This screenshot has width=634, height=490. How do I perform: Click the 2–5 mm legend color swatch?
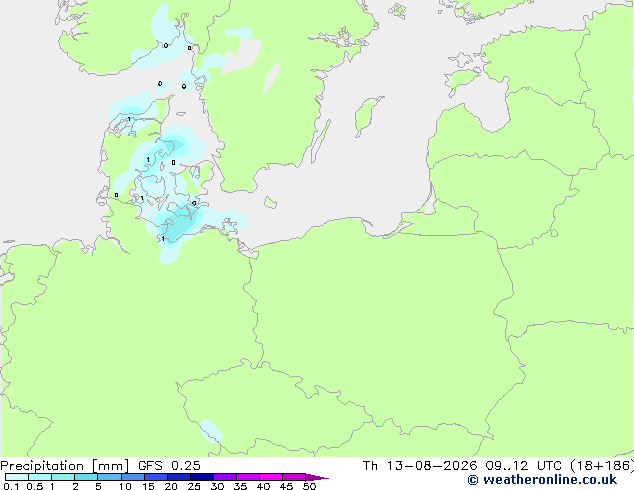pyautogui.click(x=86, y=477)
